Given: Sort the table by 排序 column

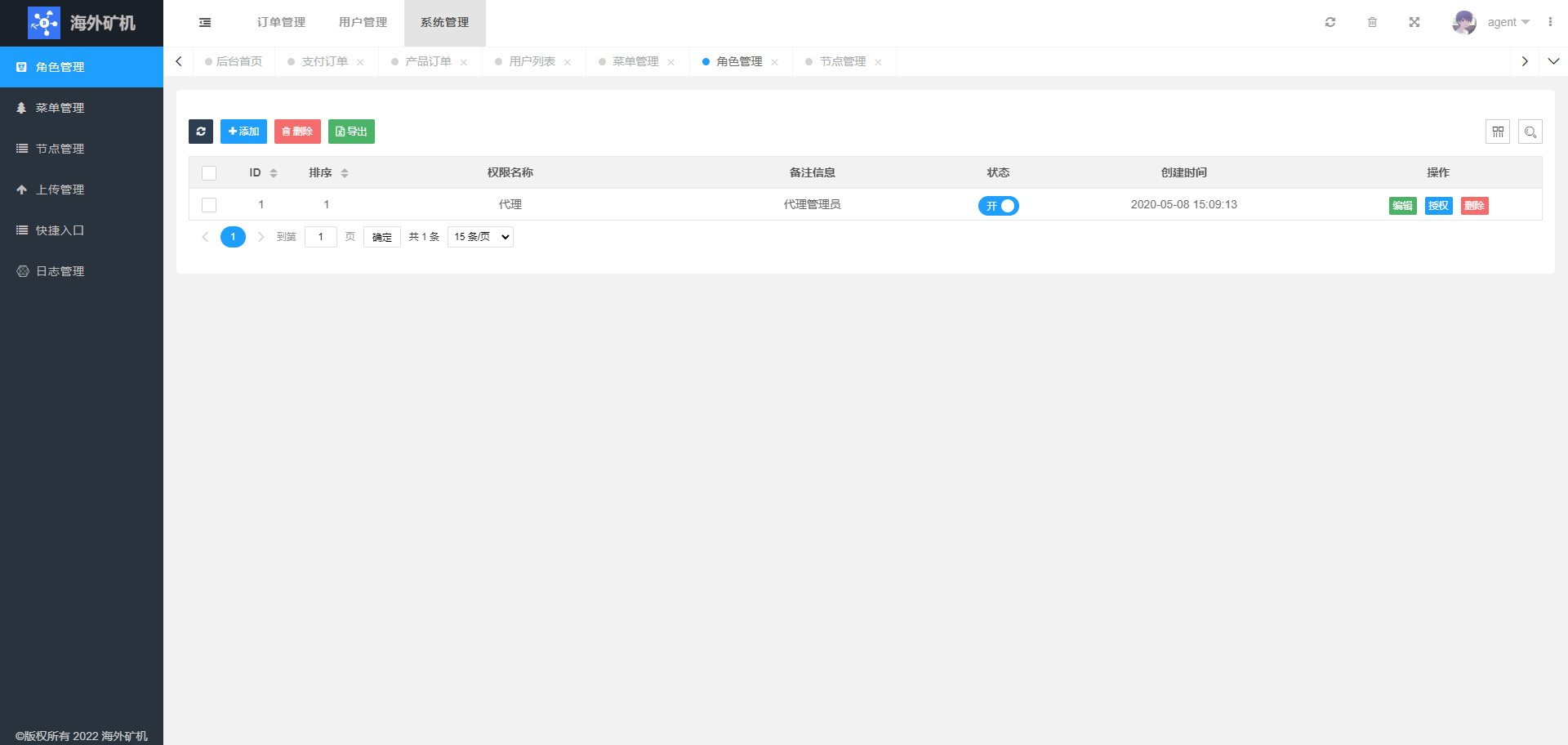Looking at the screenshot, I should pyautogui.click(x=345, y=173).
